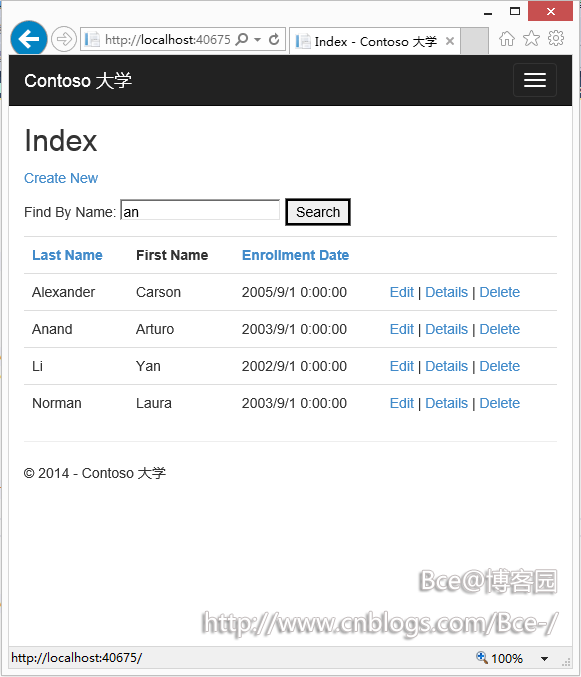Click the Find By Name input field
The image size is (581, 677).
click(200, 211)
